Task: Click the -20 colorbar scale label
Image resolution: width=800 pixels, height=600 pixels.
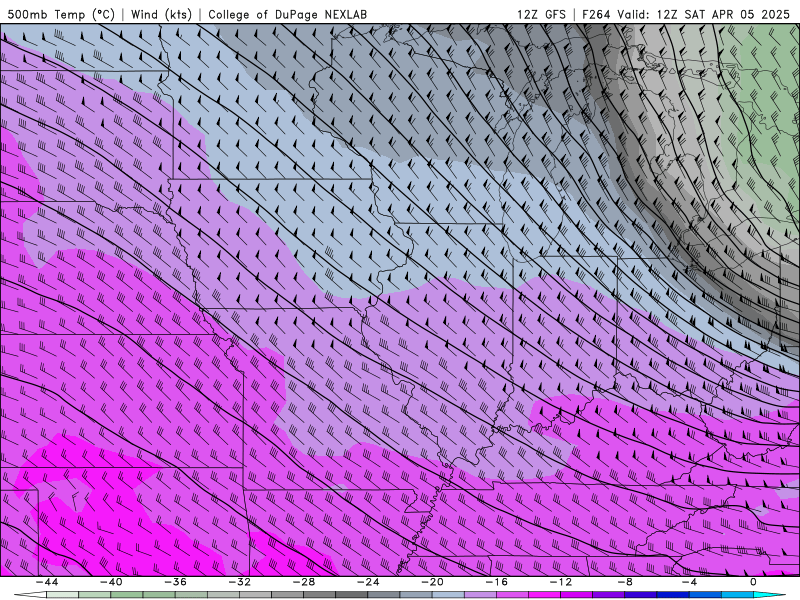Action: 432,582
